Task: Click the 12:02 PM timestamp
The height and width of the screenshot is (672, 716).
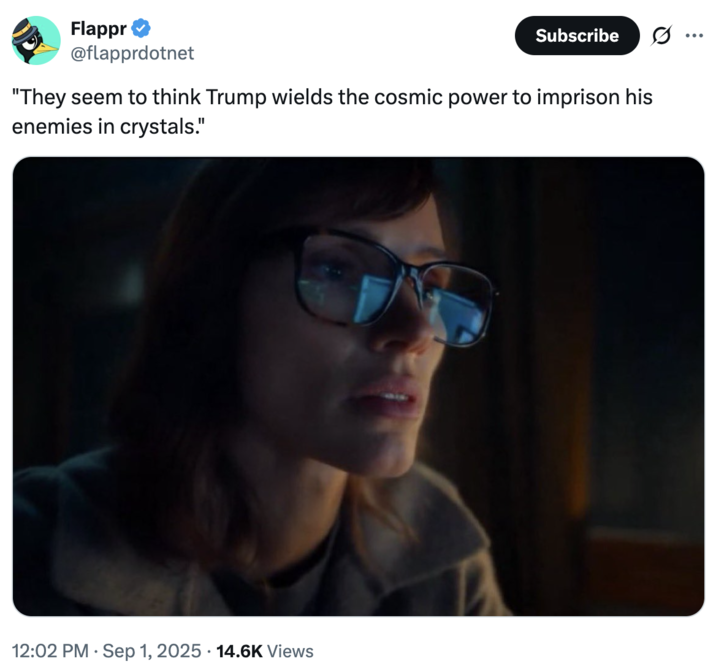Action: pyautogui.click(x=49, y=650)
